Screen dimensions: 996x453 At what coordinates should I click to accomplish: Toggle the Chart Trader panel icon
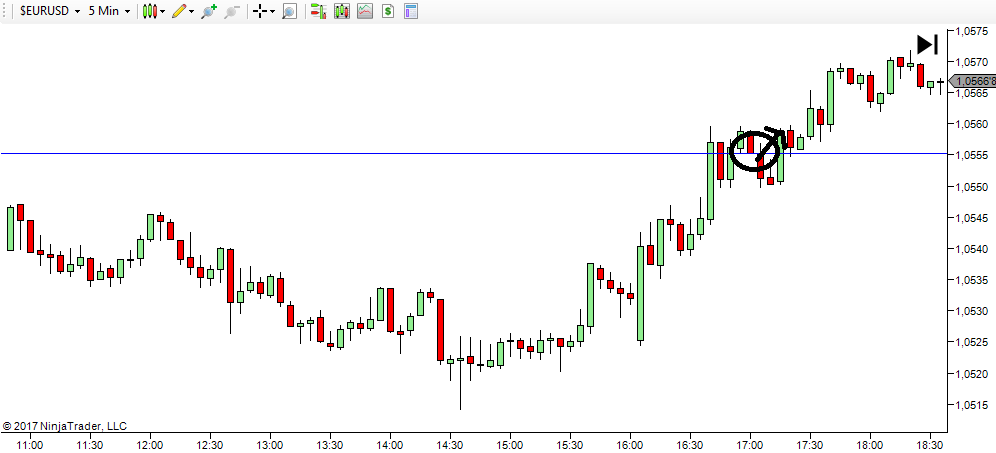(x=319, y=11)
